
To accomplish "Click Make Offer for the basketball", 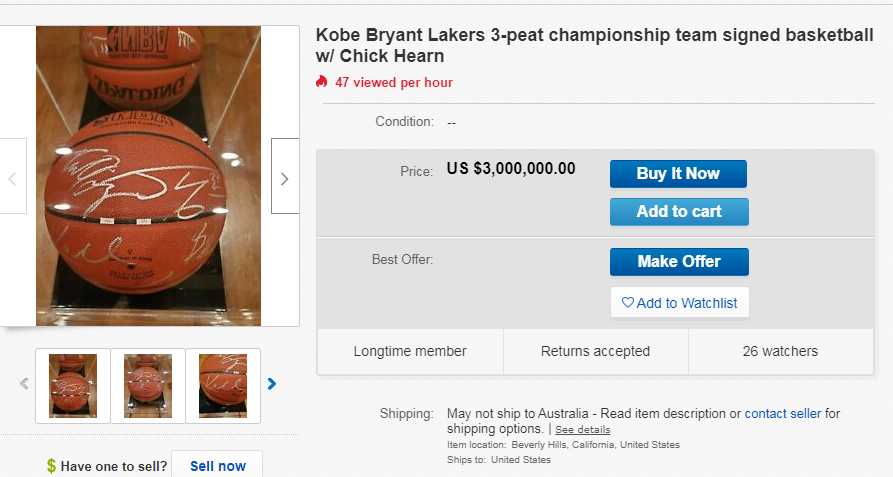I will [x=679, y=261].
